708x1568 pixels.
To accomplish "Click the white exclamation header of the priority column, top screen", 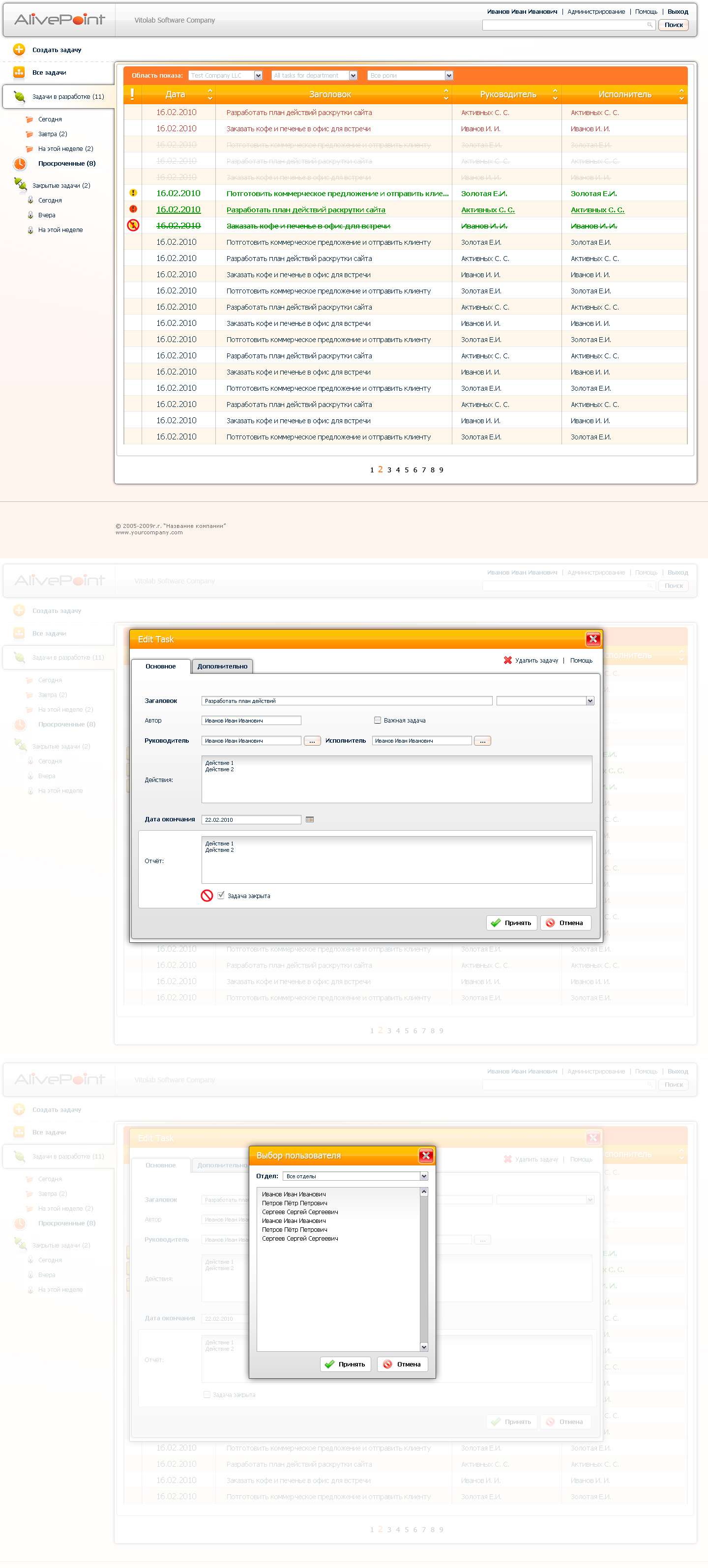I will pos(132,94).
